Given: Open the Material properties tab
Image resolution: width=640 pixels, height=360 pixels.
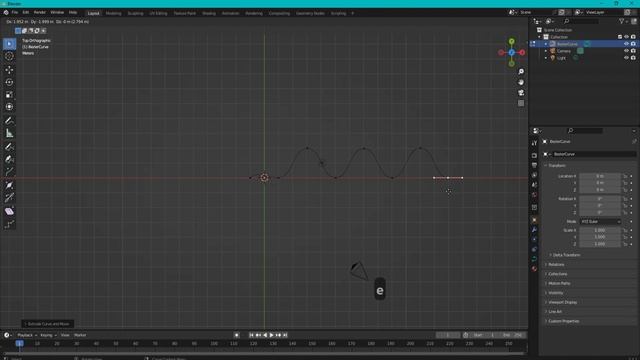Looking at the screenshot, I should point(534,269).
